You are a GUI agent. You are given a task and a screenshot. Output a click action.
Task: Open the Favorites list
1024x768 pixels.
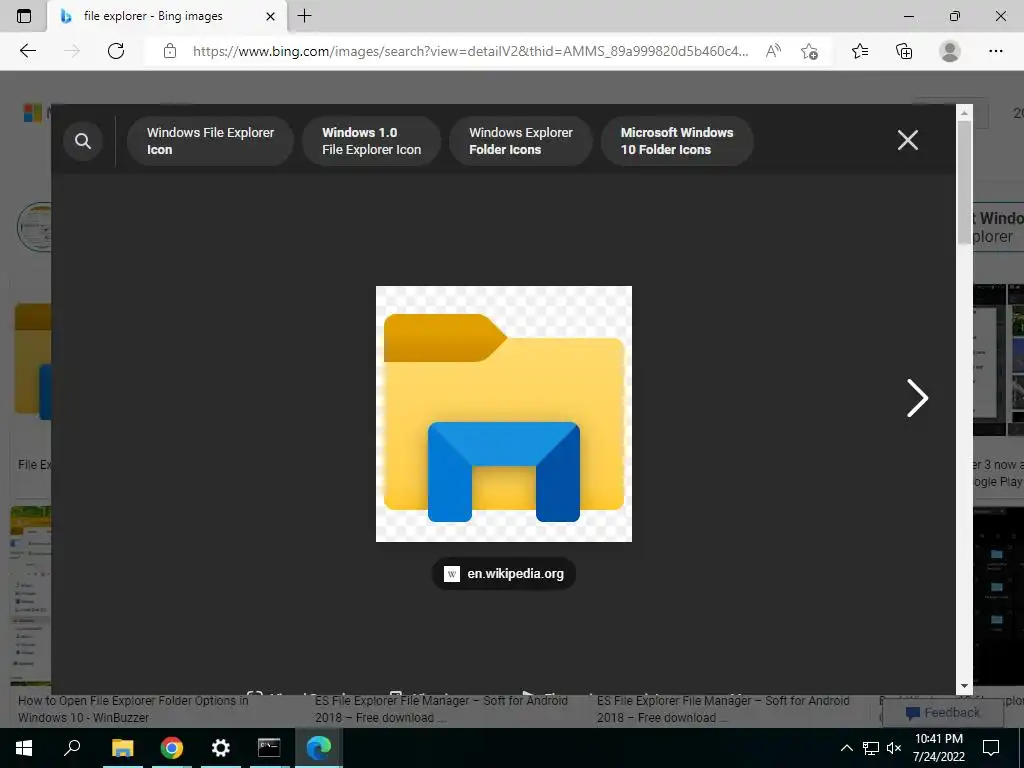(x=860, y=51)
